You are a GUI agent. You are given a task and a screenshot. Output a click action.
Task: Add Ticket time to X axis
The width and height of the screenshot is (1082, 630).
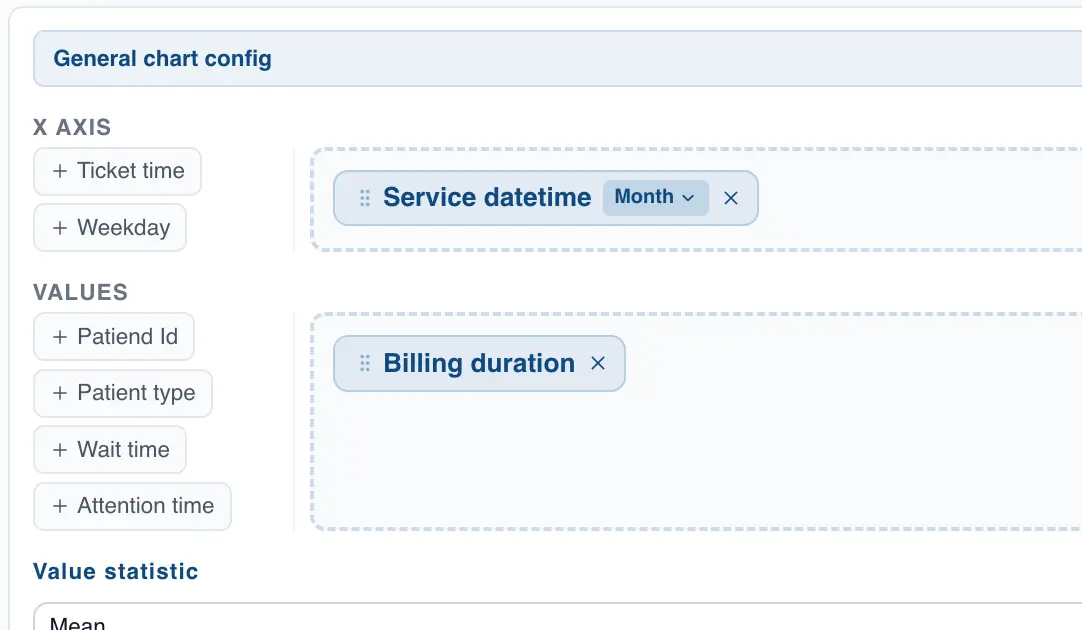130,171
